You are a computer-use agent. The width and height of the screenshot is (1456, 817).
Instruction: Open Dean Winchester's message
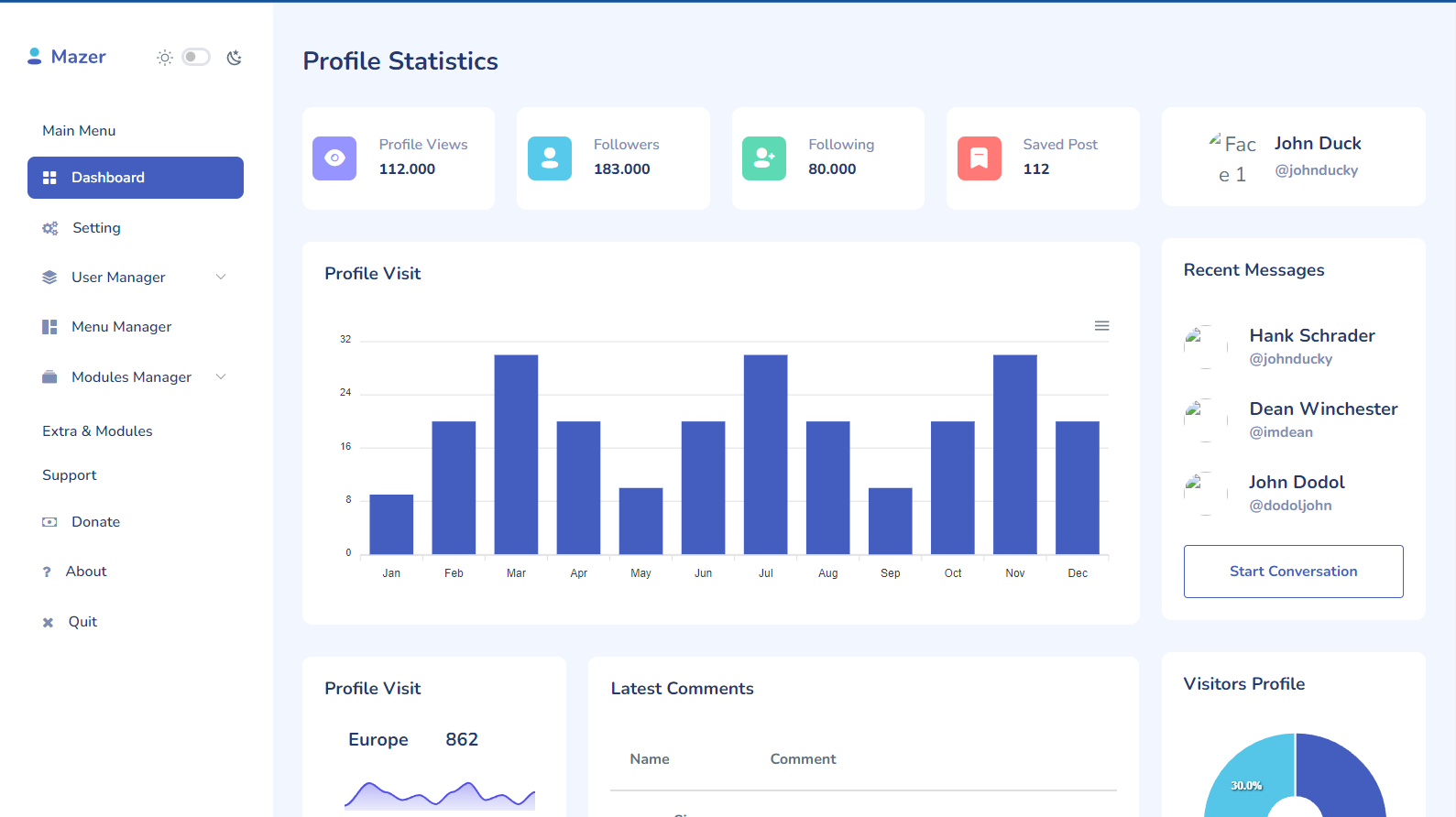click(x=1322, y=419)
